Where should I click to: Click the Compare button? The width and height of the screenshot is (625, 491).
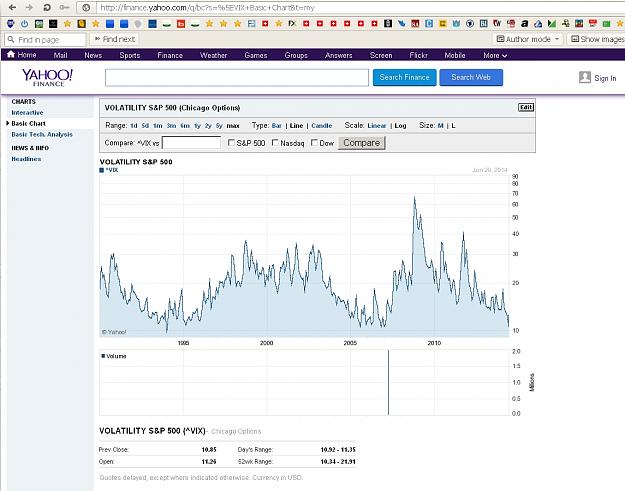(362, 143)
